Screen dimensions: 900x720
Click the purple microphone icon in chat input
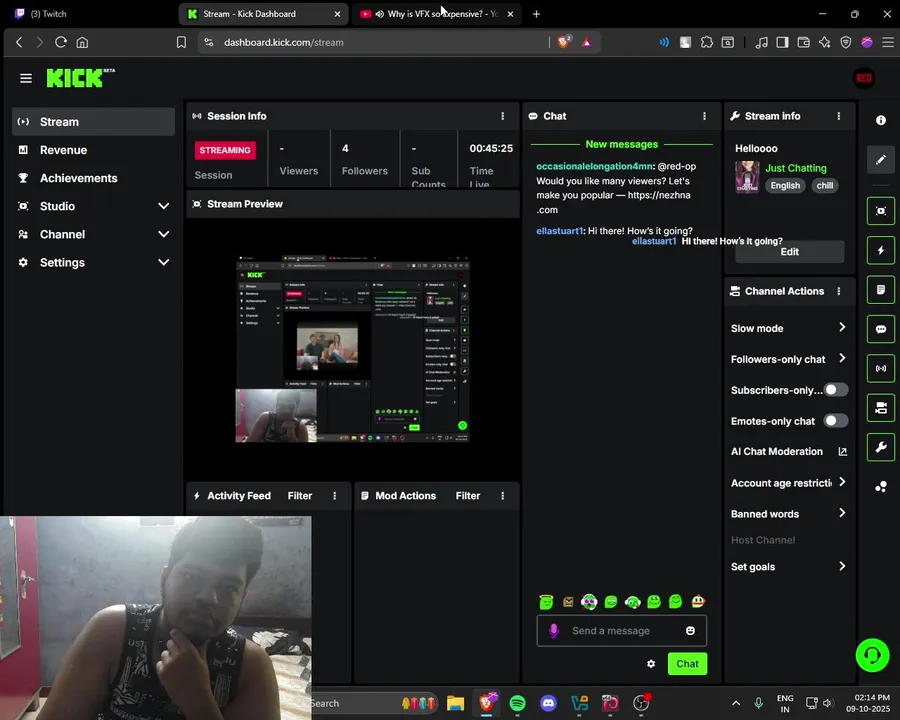553,630
